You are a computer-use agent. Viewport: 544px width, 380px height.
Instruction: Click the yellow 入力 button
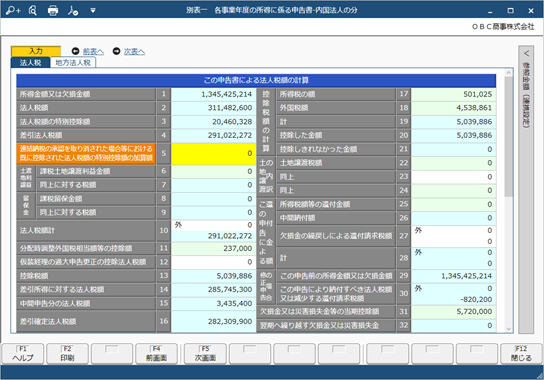[x=36, y=51]
